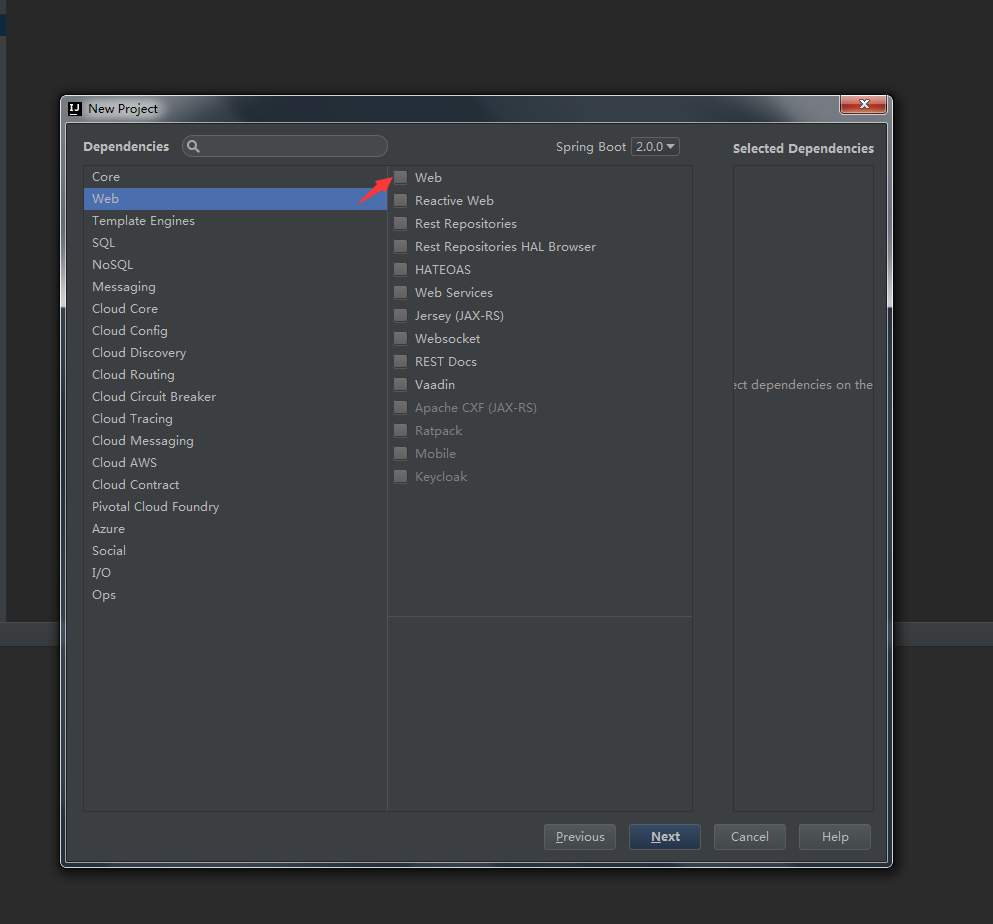Toggle the HATEOAS checkbox
Viewport: 993px width, 924px height.
(x=400, y=269)
